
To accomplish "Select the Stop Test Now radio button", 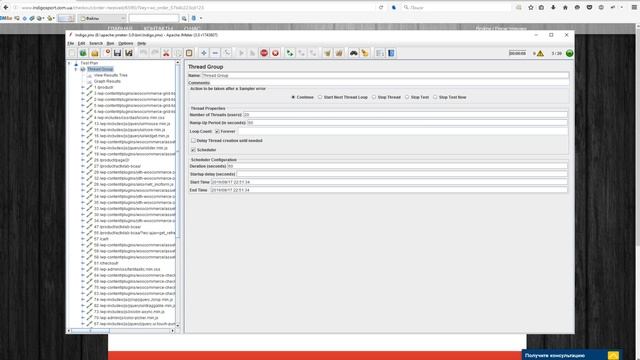I will [435, 97].
